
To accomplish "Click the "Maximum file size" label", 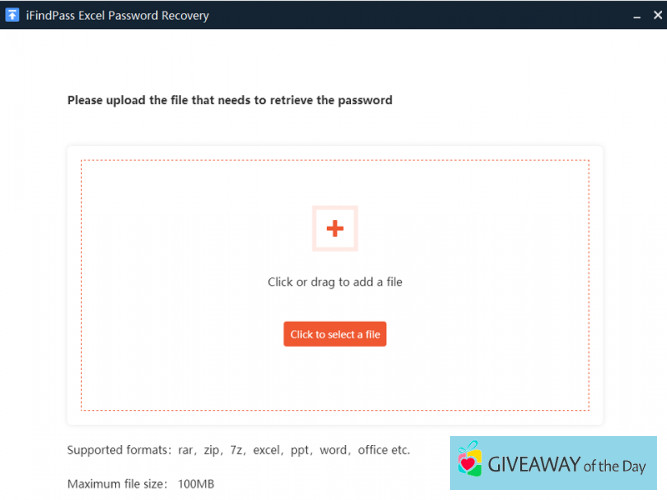I will 114,484.
